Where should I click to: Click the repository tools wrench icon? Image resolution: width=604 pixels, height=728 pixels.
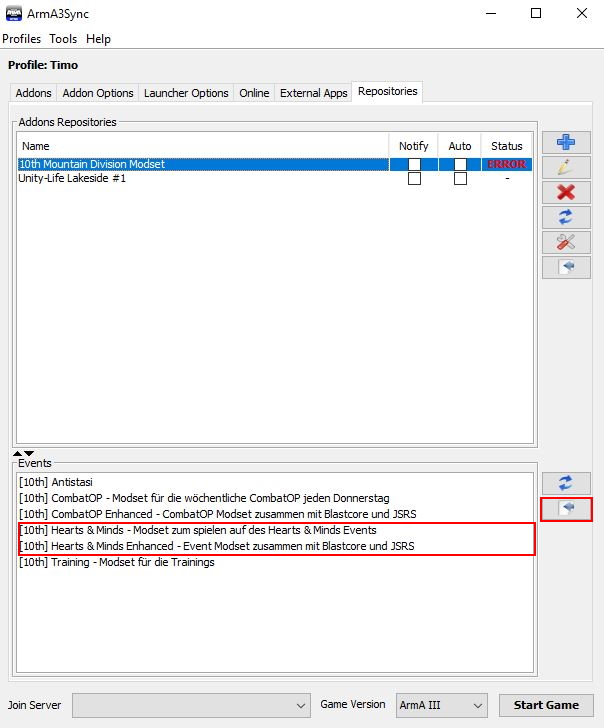coord(566,242)
